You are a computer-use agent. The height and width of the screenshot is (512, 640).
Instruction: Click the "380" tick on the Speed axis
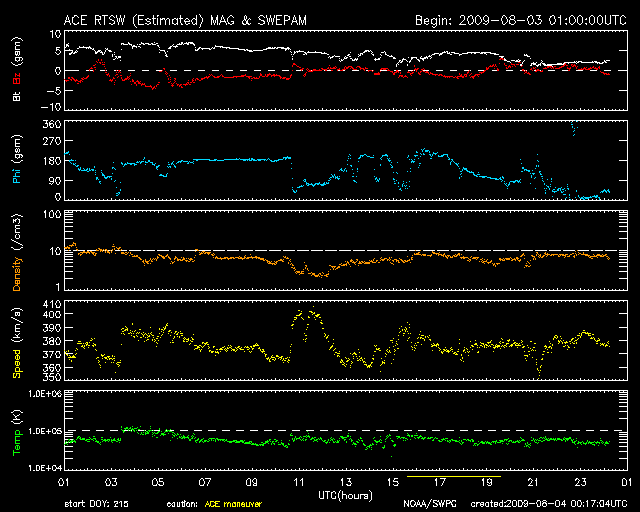click(x=52, y=341)
